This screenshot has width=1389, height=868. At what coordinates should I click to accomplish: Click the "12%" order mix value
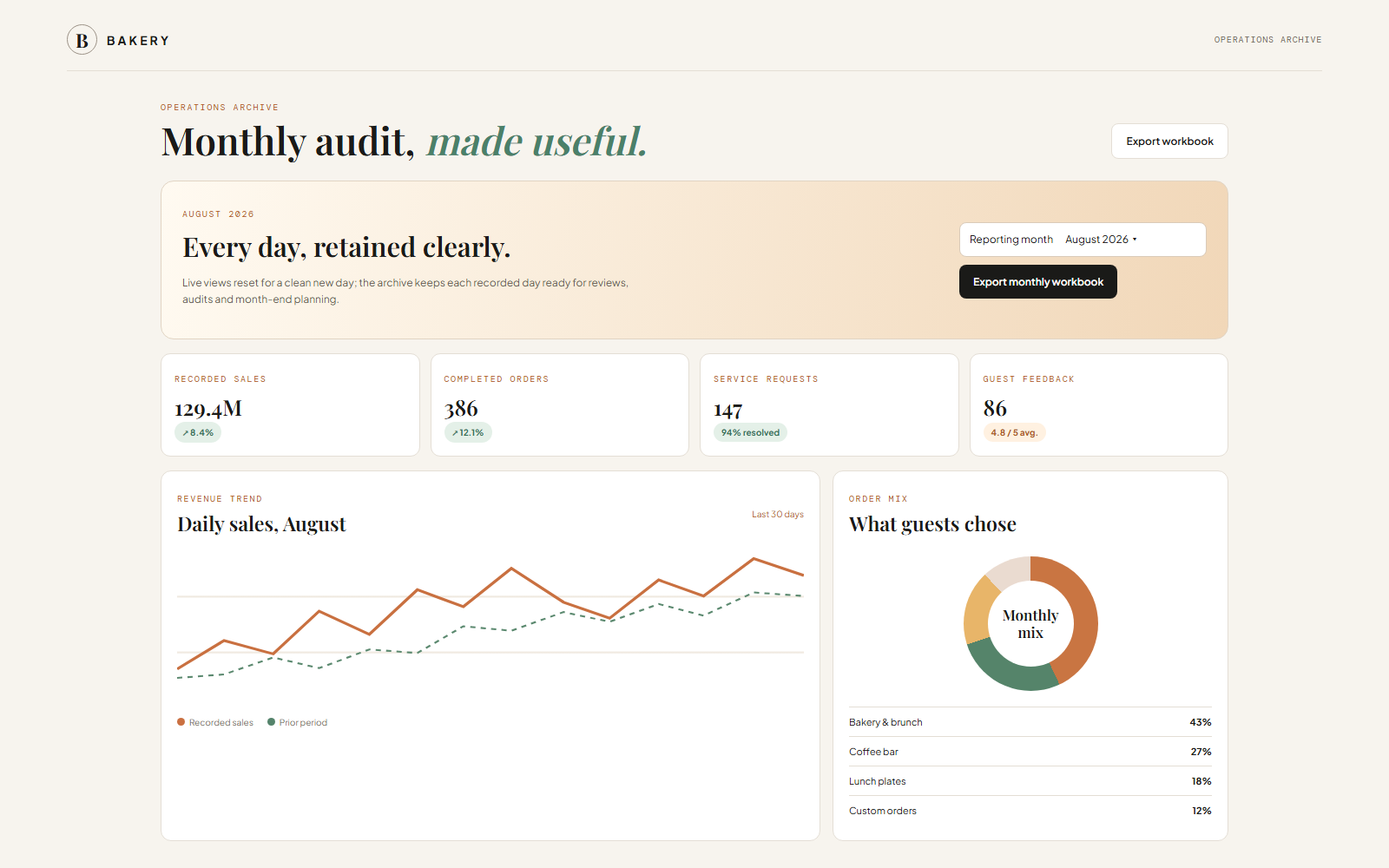(x=1201, y=811)
